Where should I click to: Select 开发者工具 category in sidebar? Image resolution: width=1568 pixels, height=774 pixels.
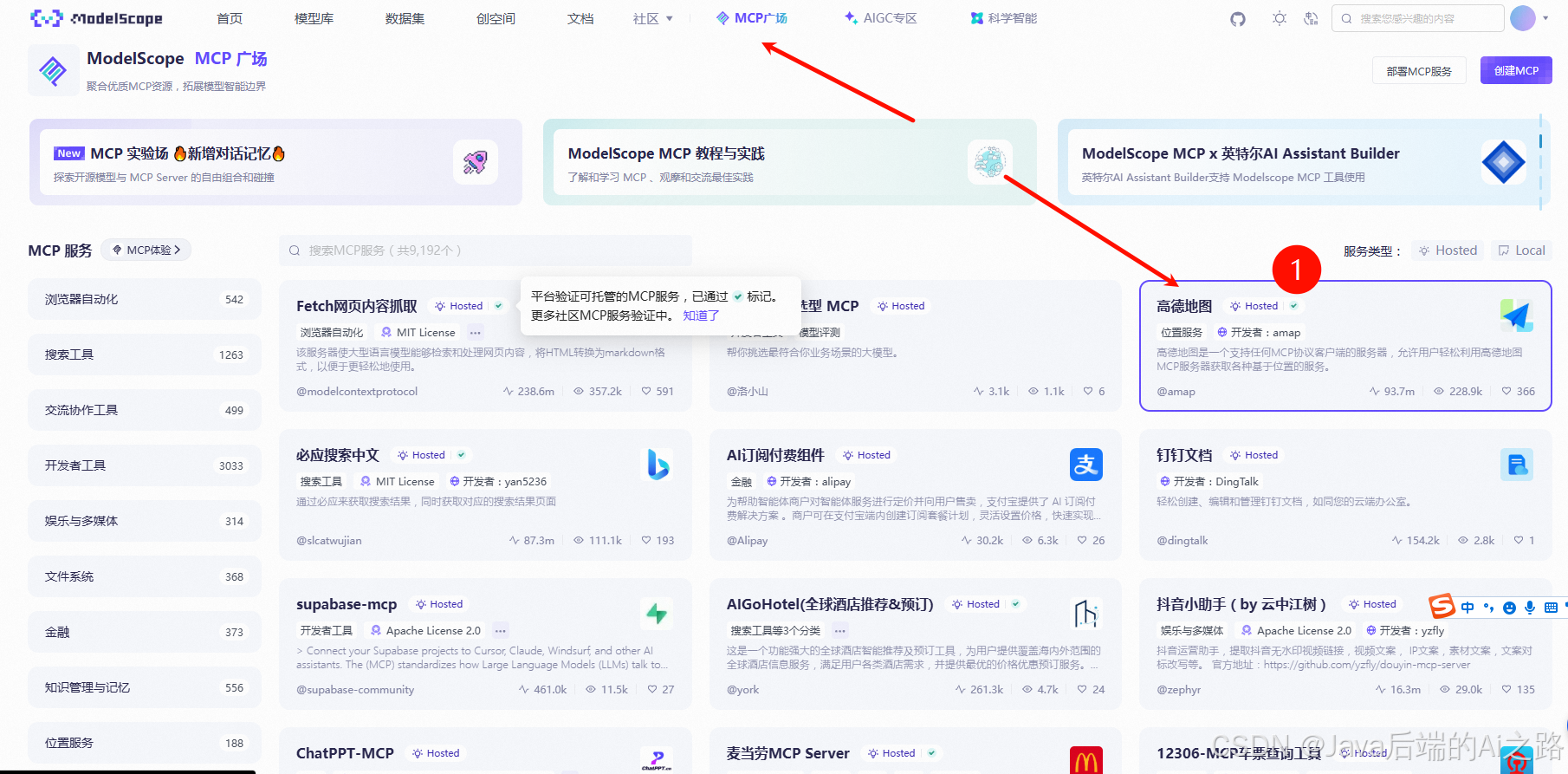(145, 465)
